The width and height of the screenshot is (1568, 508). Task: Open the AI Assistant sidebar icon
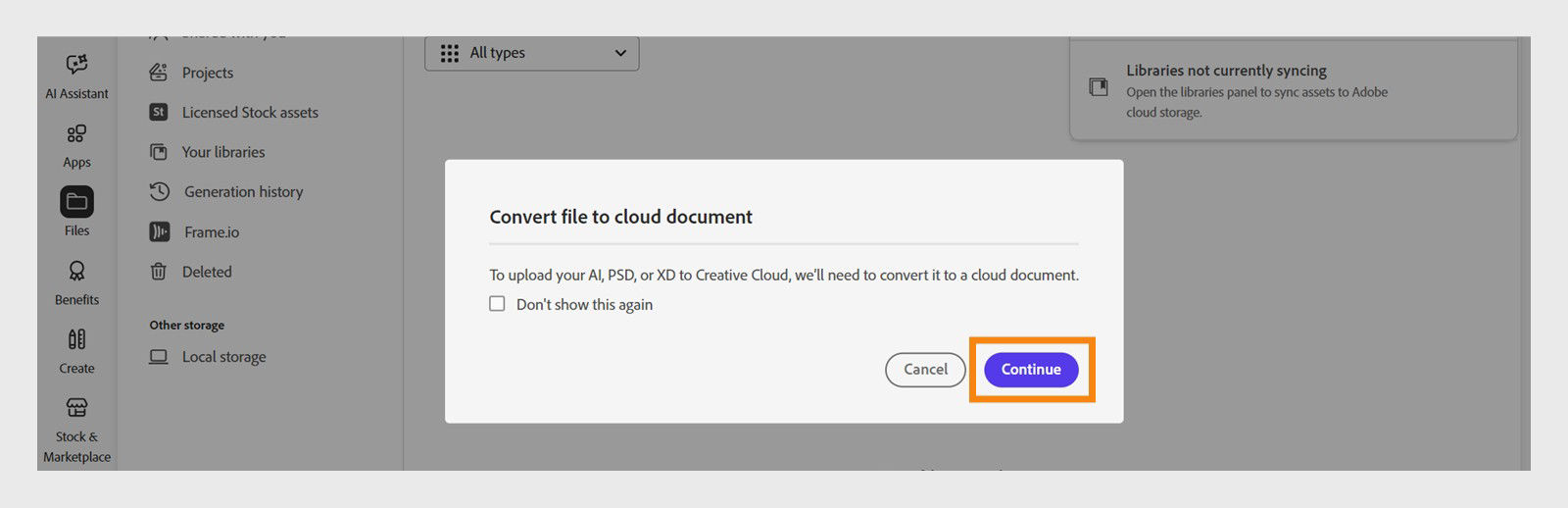coord(76,65)
